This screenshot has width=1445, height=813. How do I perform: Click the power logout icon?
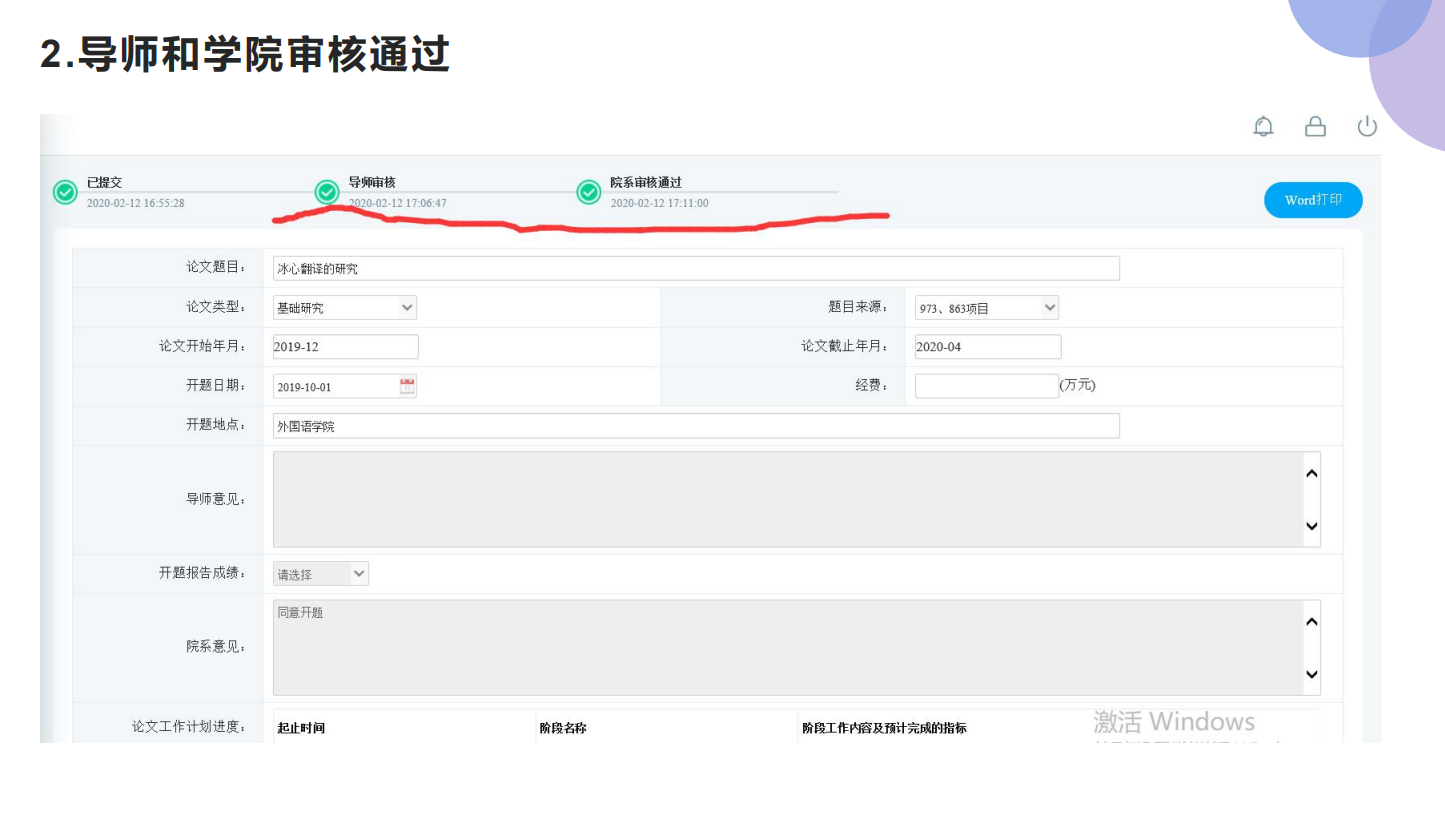click(1367, 127)
